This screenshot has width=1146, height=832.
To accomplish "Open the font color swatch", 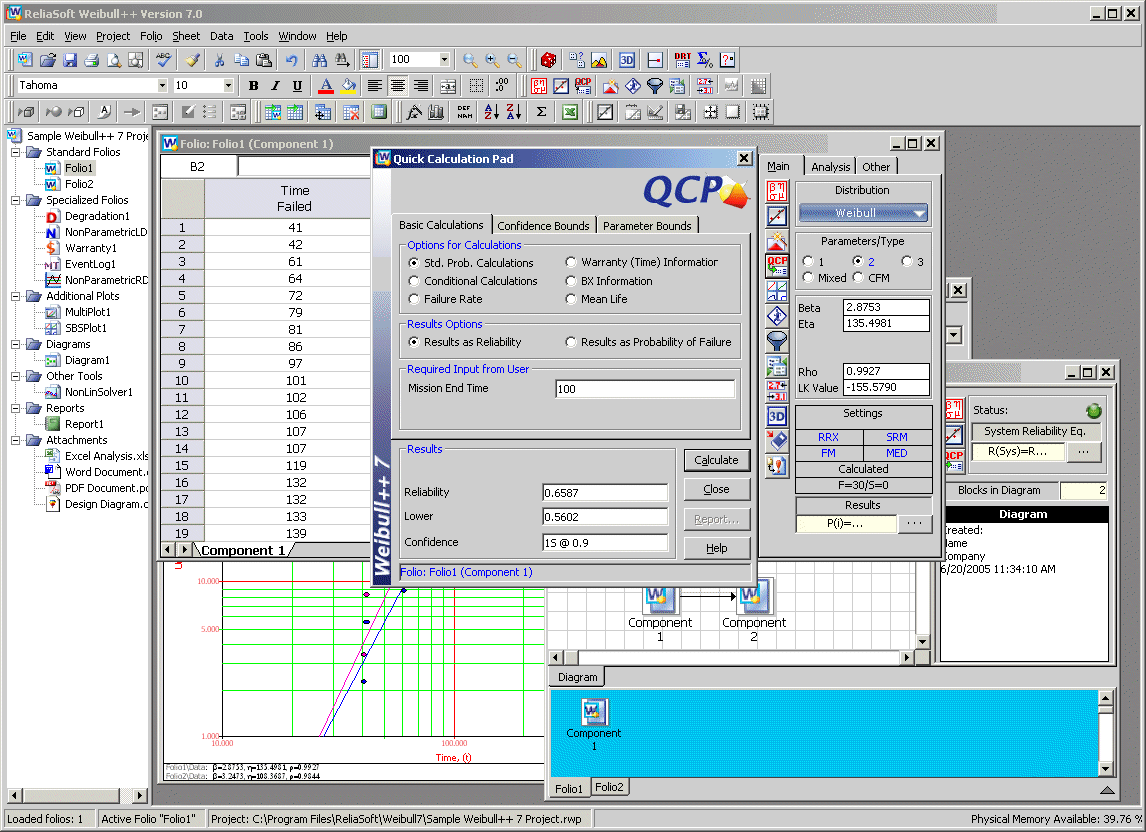I will tap(326, 86).
